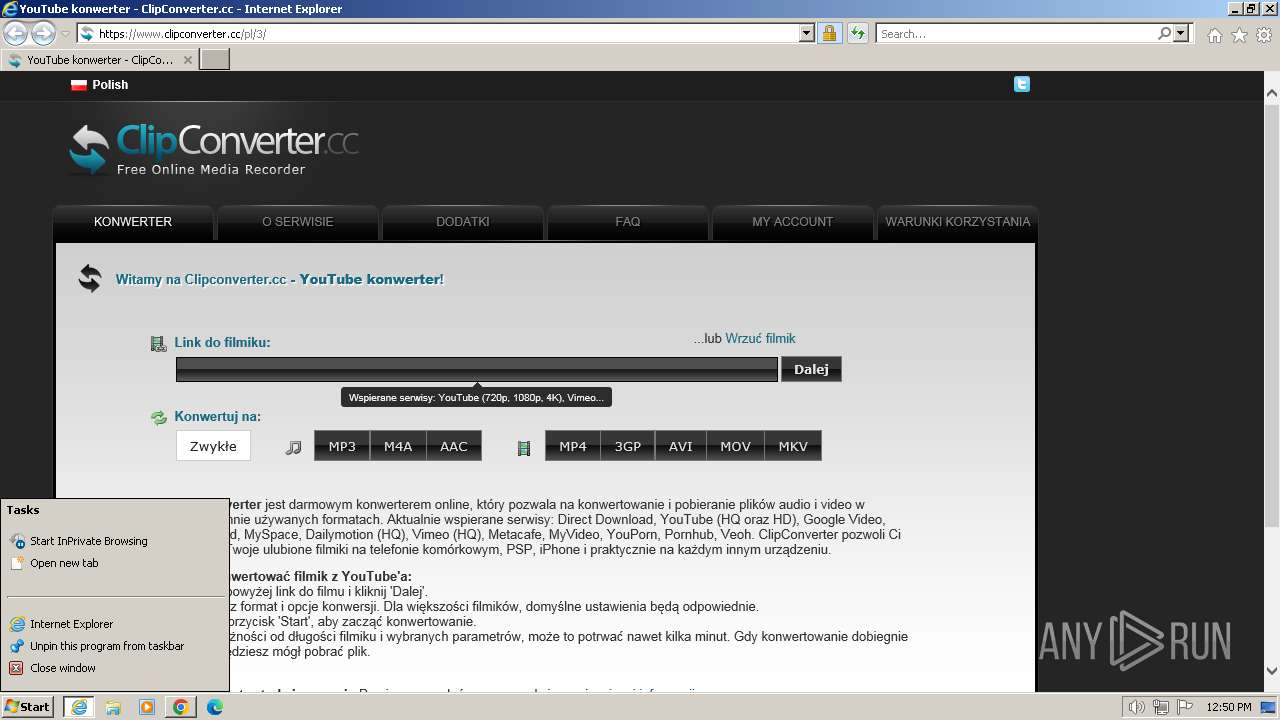Click the network tray icon
Screen dimensions: 1280x720
pyautogui.click(x=1160, y=707)
